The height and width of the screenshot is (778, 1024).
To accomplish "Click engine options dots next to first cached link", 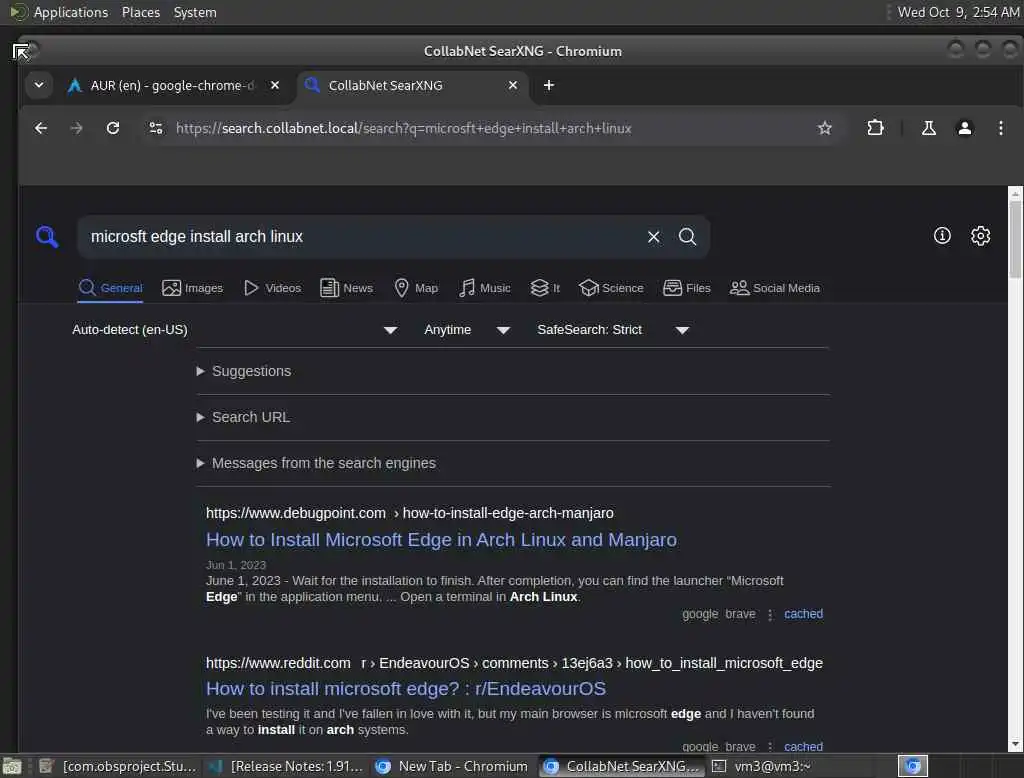I will pyautogui.click(x=770, y=614).
